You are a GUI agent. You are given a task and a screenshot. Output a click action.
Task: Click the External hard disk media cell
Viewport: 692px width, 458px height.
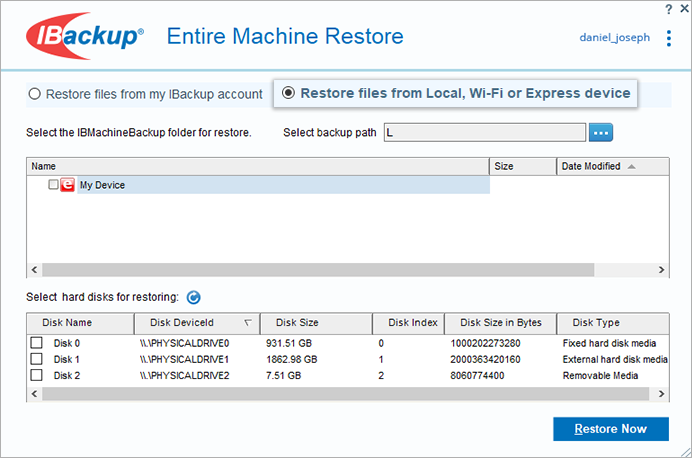pyautogui.click(x=615, y=360)
